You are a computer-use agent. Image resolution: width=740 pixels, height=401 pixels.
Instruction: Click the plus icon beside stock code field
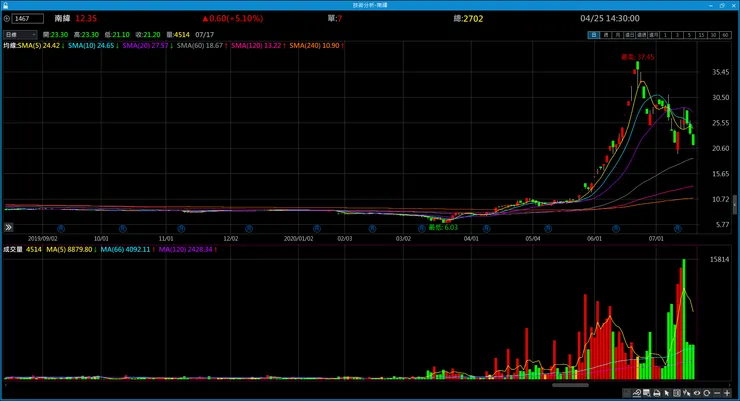(x=7, y=19)
